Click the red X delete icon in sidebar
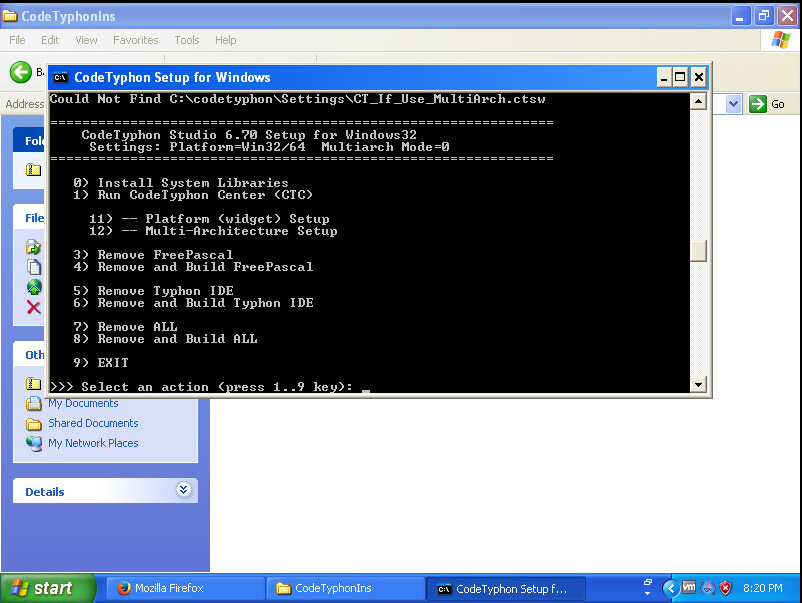This screenshot has width=802, height=603. tap(34, 307)
